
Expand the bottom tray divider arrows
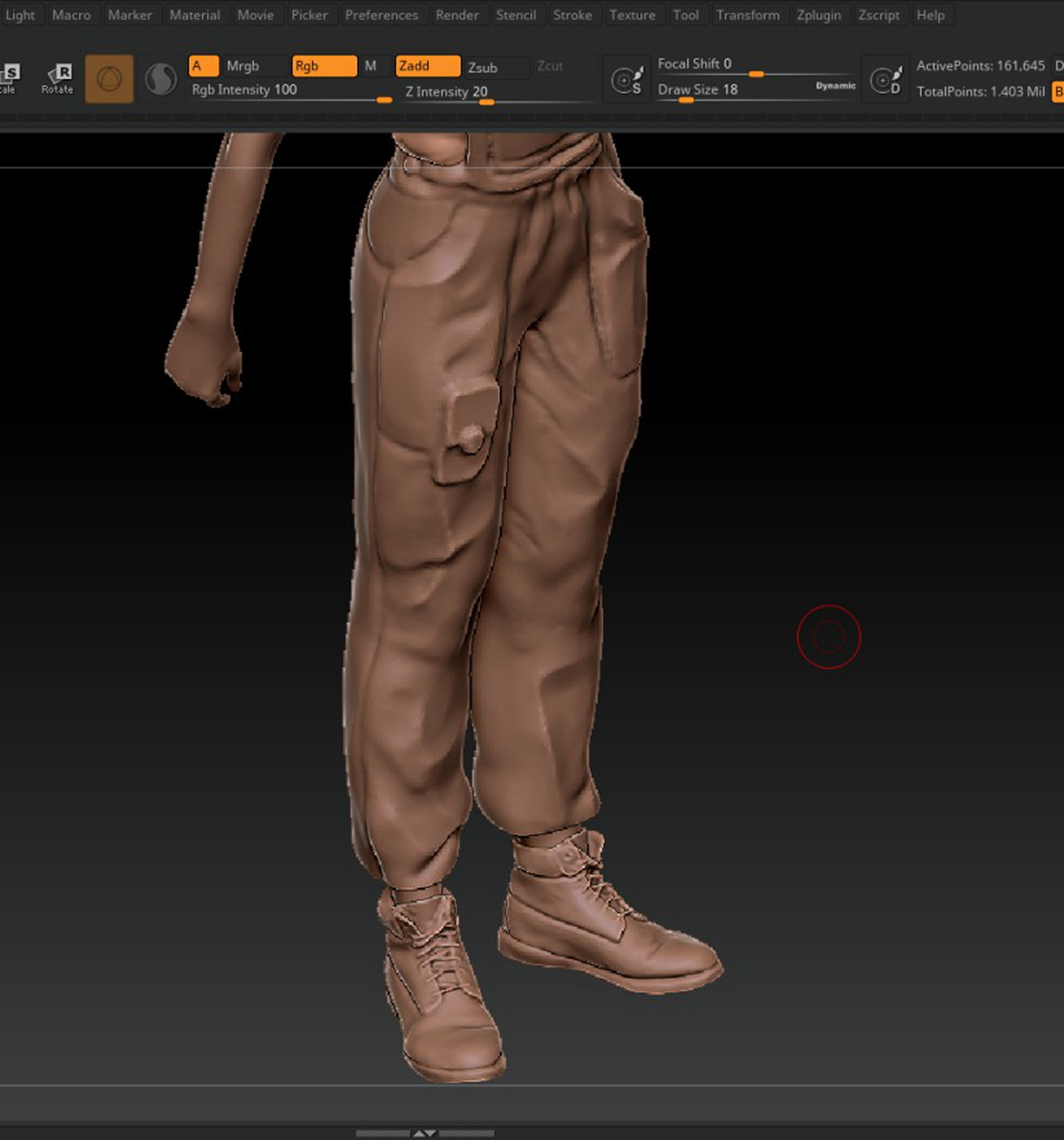pos(425,1133)
